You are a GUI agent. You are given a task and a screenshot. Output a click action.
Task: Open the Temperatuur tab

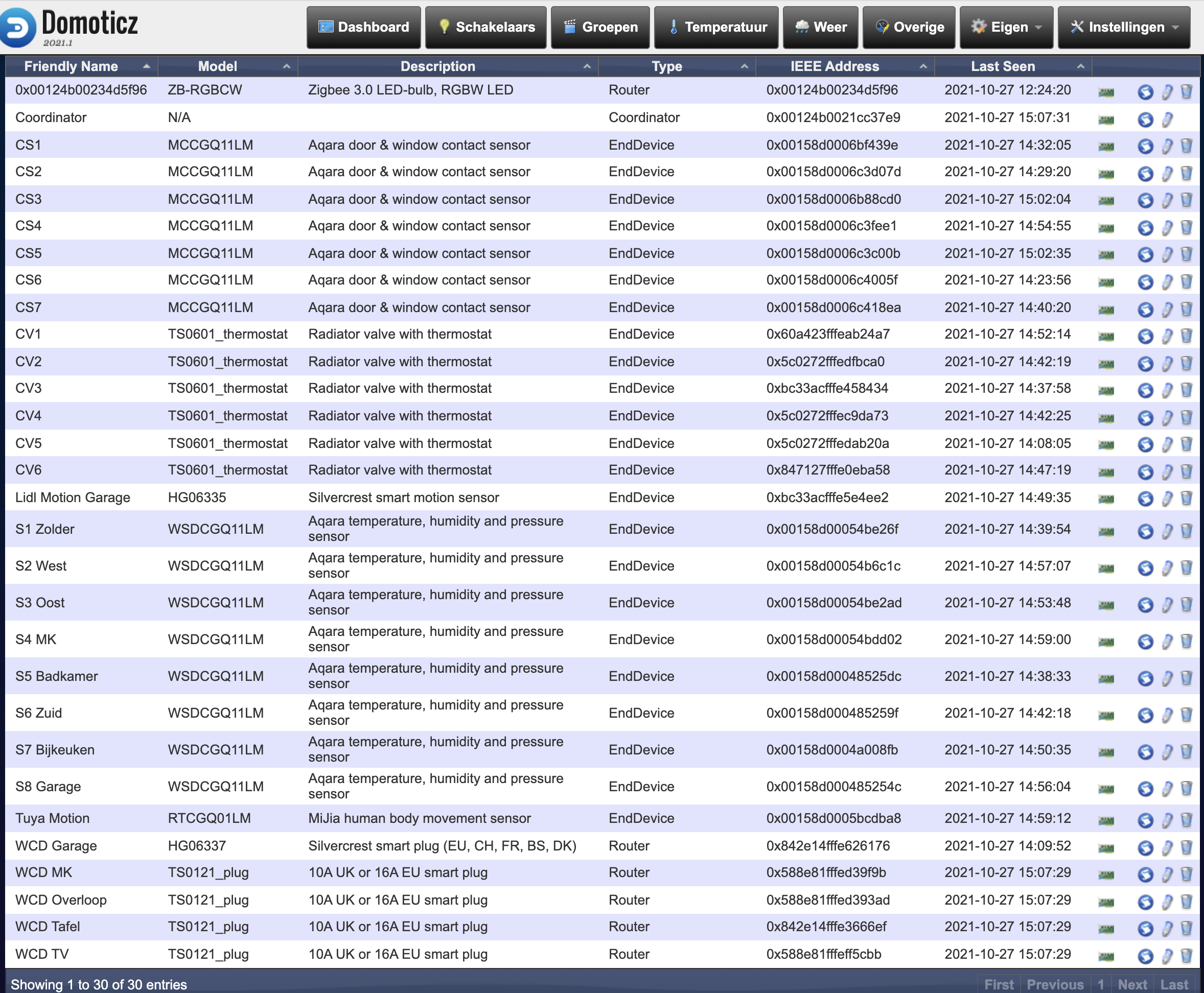pos(716,27)
